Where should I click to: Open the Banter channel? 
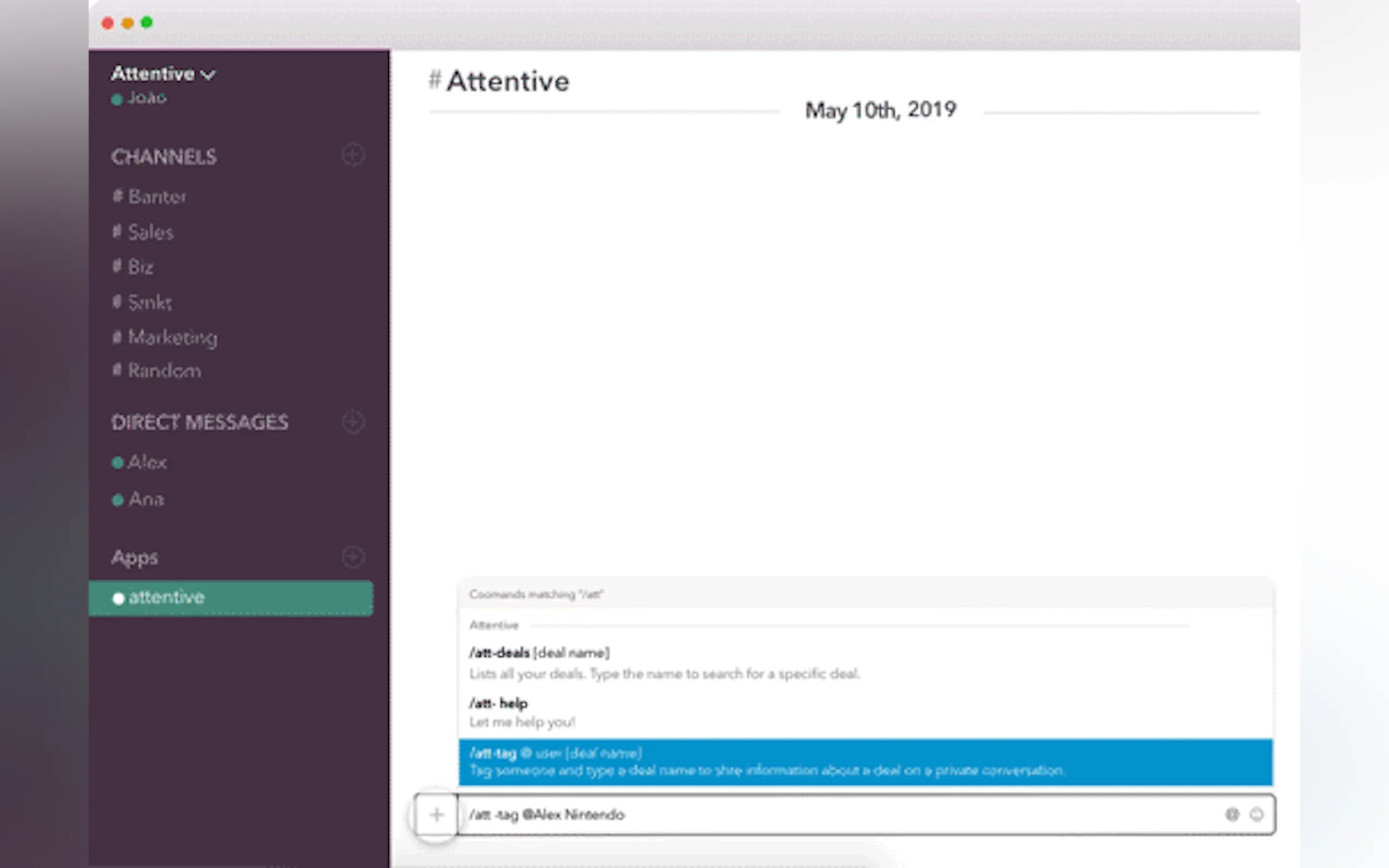click(157, 197)
